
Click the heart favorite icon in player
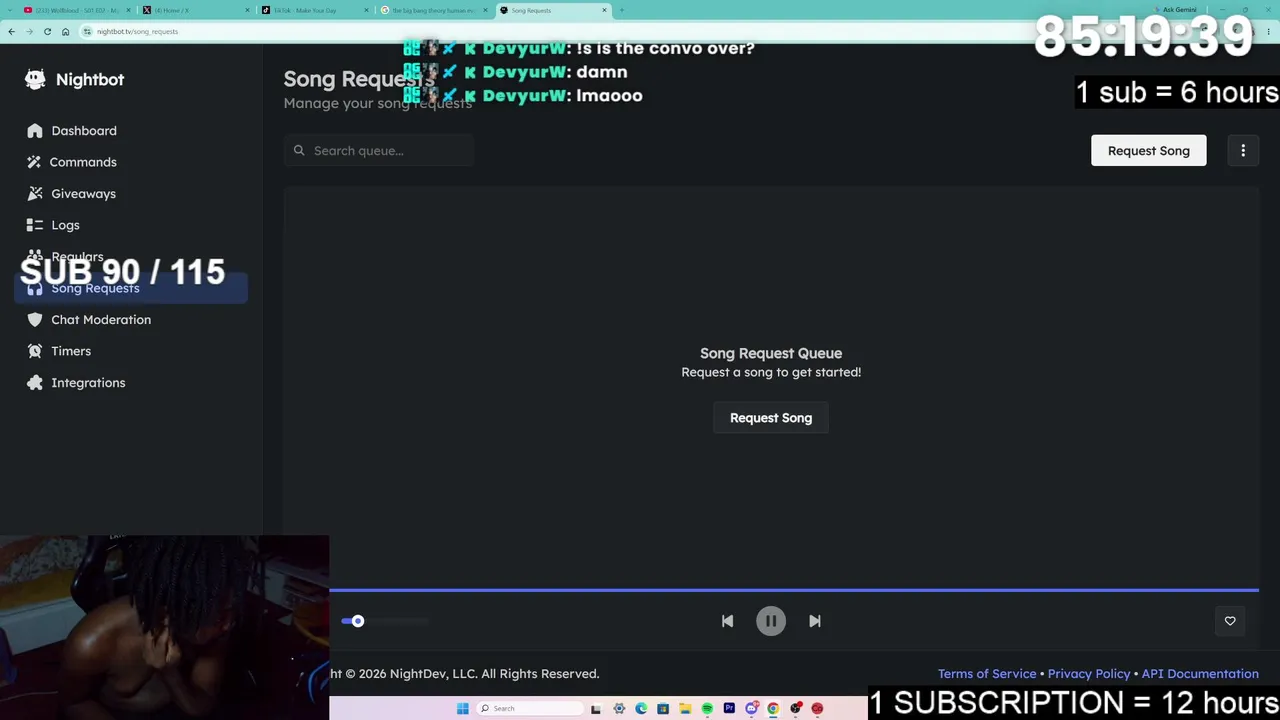coord(1230,621)
